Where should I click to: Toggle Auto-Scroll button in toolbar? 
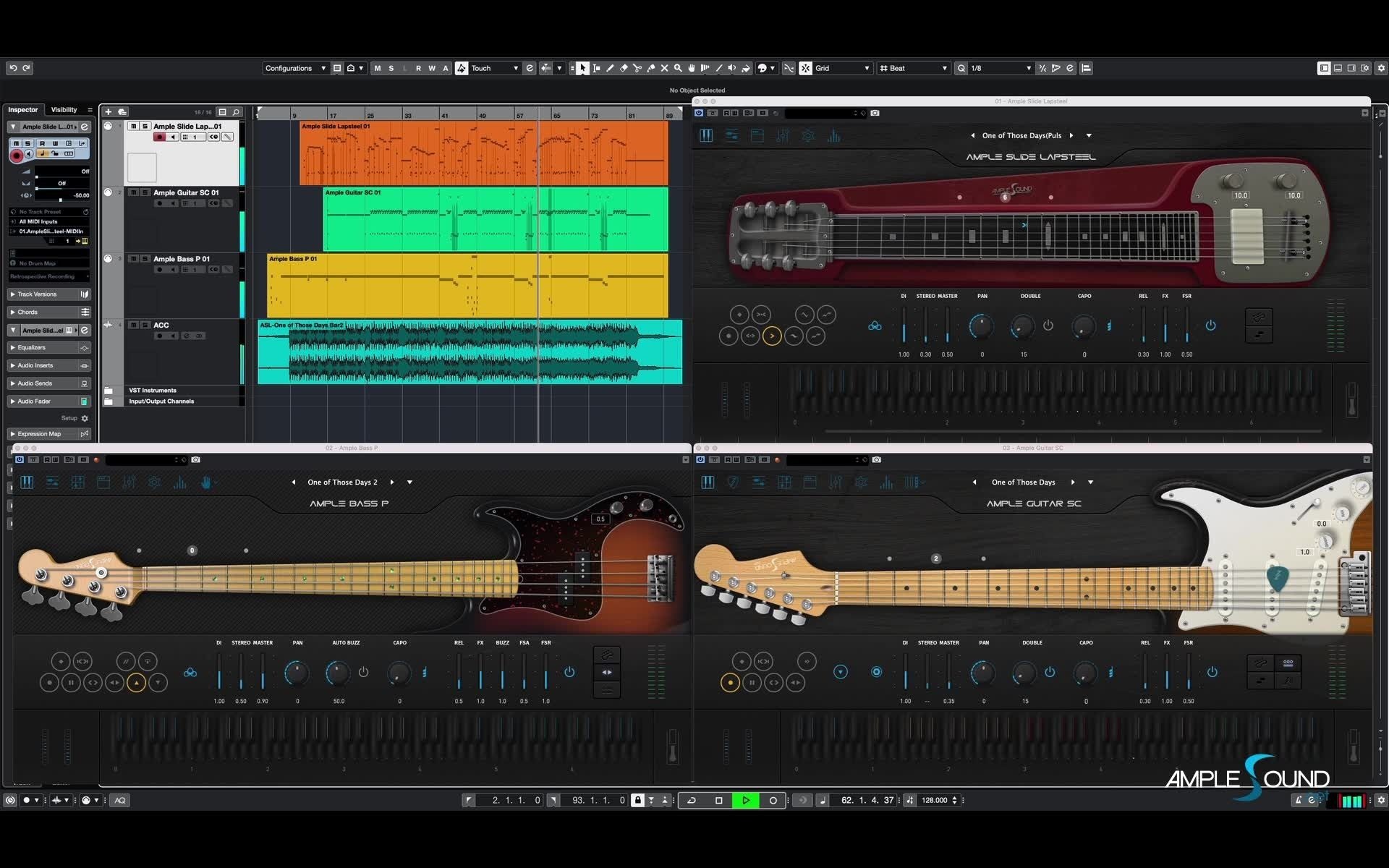pos(545,68)
